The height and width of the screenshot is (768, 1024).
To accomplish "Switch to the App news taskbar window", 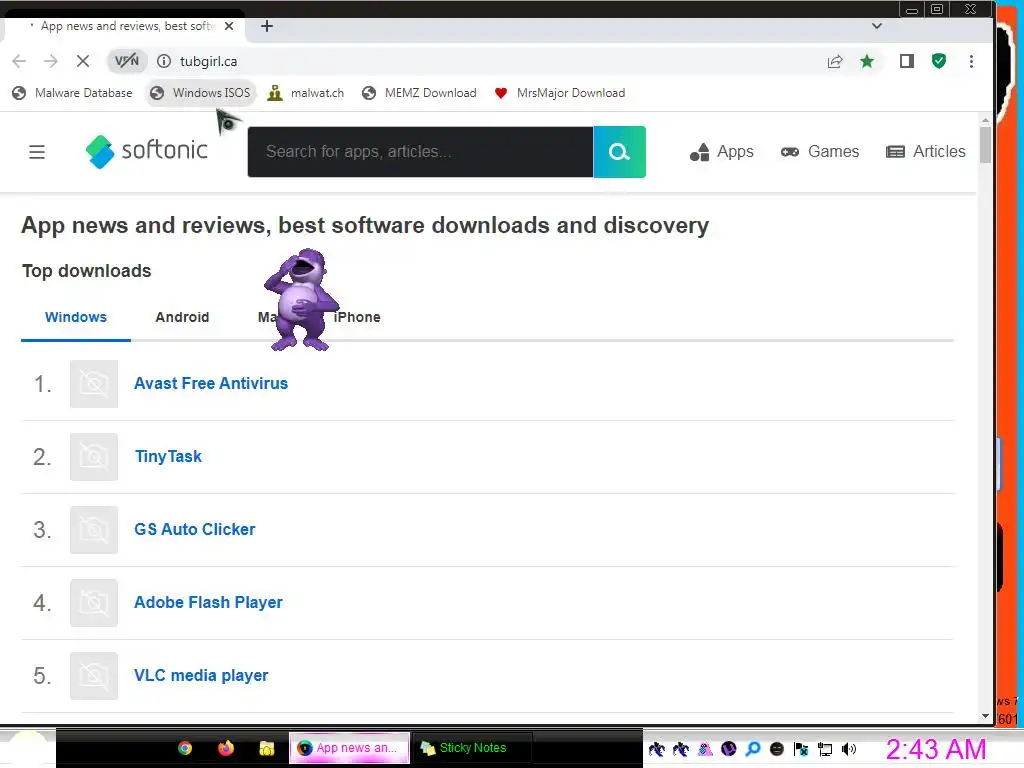I will click(349, 748).
